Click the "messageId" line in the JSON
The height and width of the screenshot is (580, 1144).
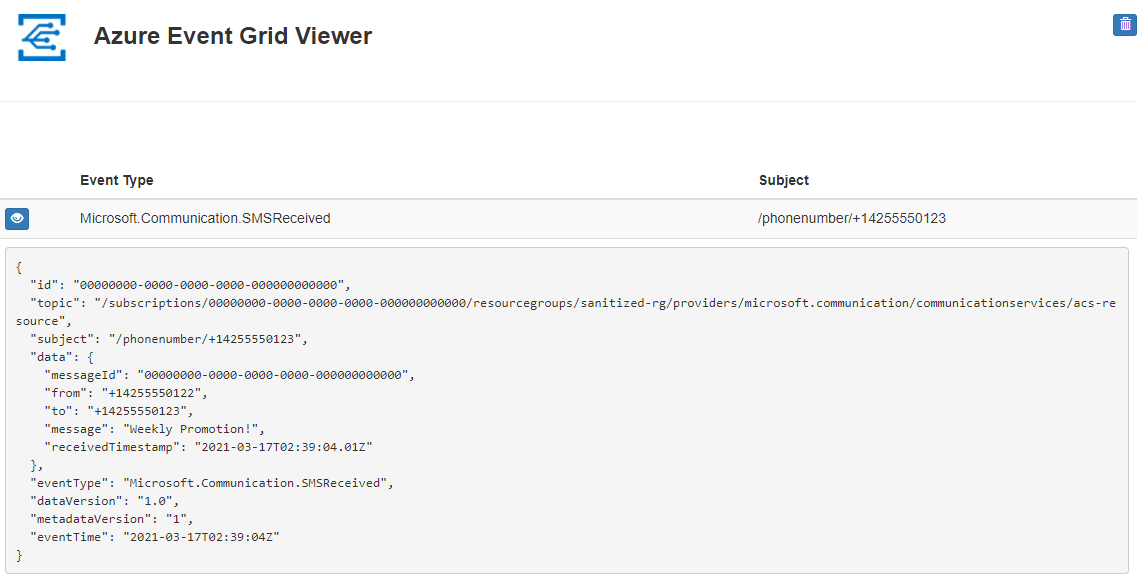click(230, 375)
